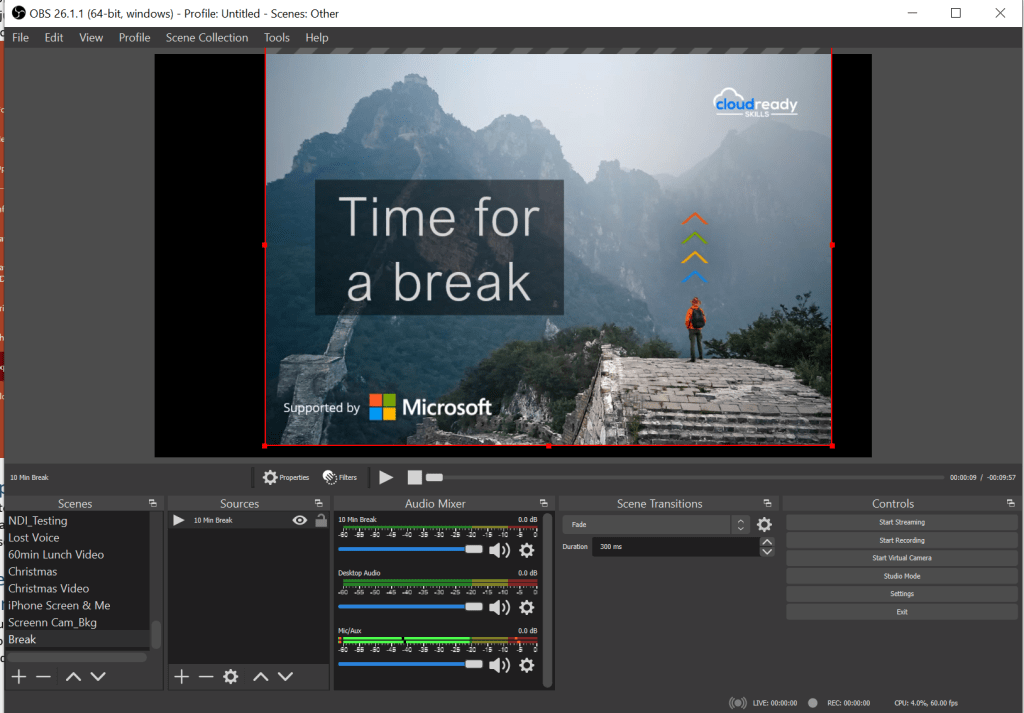Open source properties gear in Sources panel

point(231,677)
